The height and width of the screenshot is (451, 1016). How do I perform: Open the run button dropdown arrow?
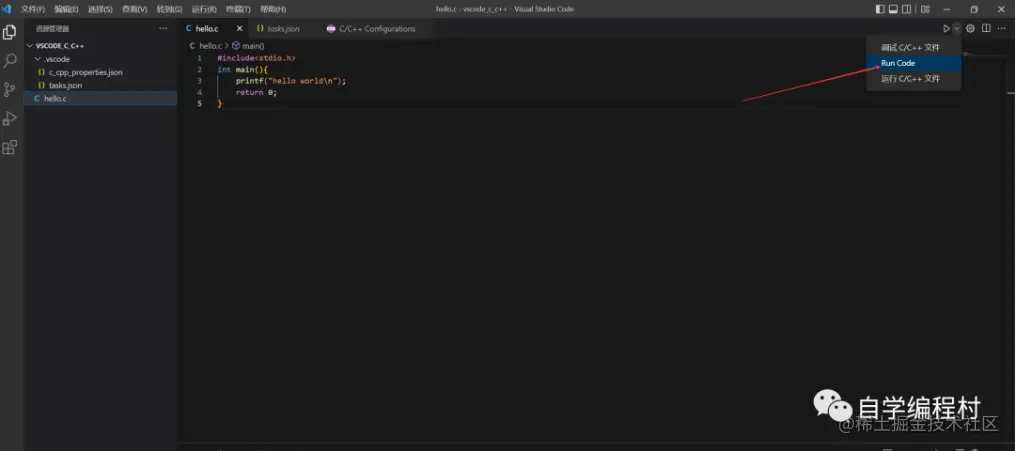point(956,29)
